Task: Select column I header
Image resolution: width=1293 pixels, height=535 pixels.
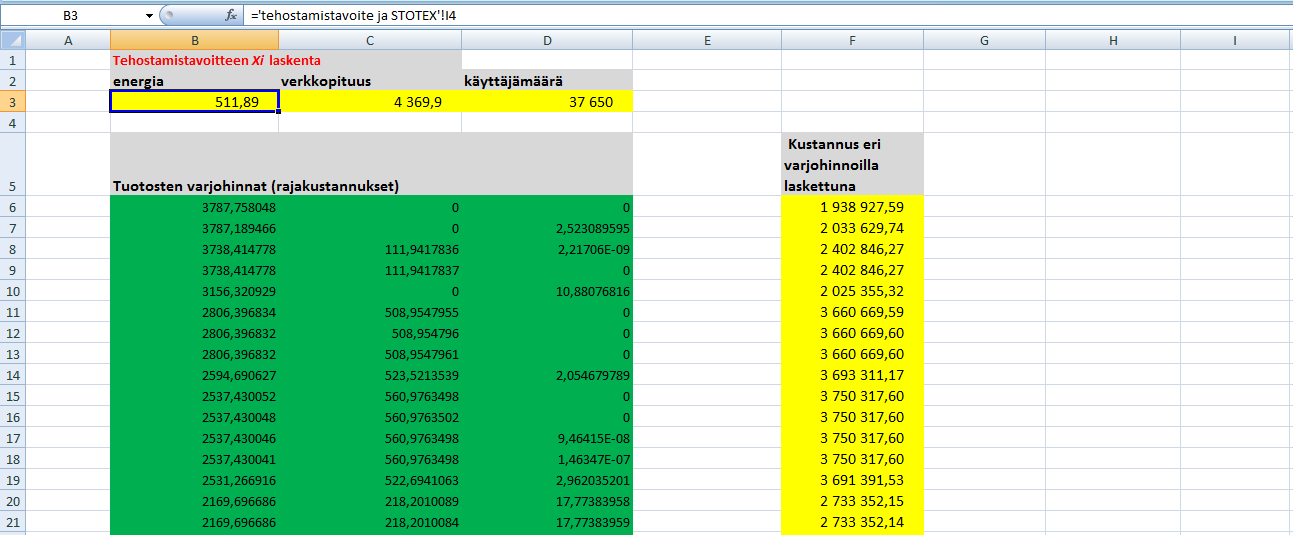Action: (1235, 40)
